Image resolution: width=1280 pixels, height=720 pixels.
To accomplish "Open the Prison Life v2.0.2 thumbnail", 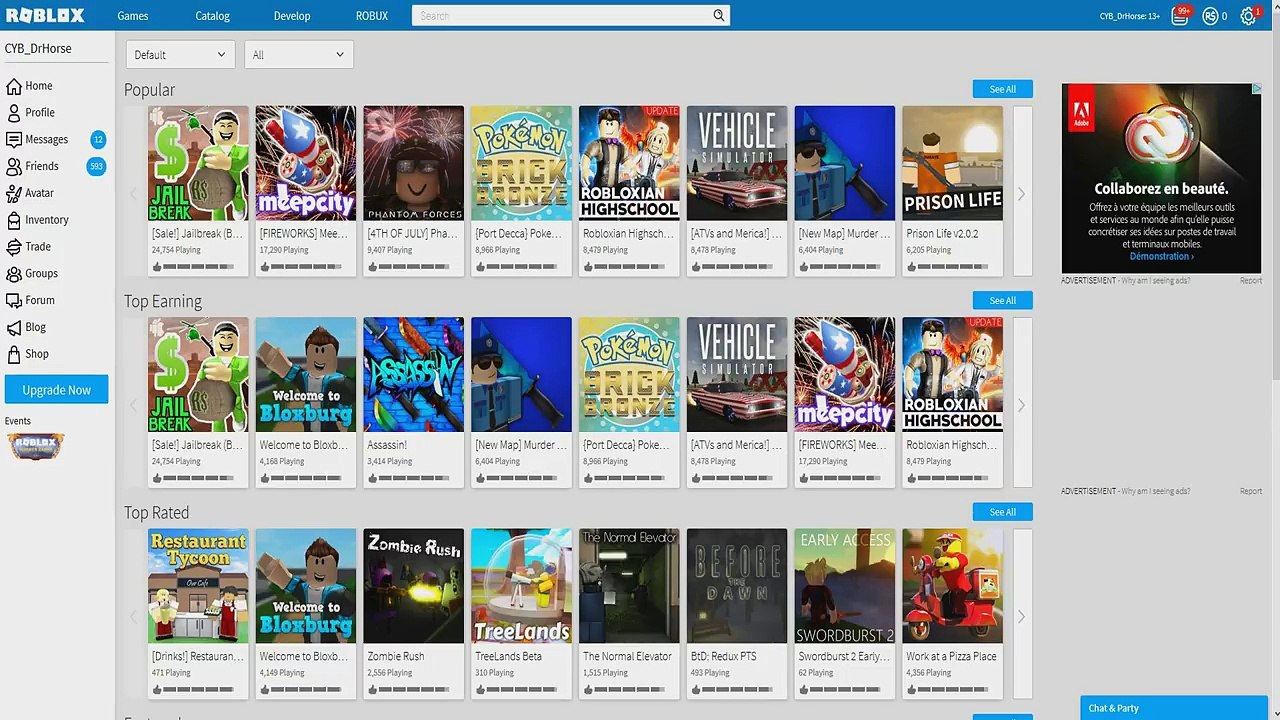I will pos(953,163).
